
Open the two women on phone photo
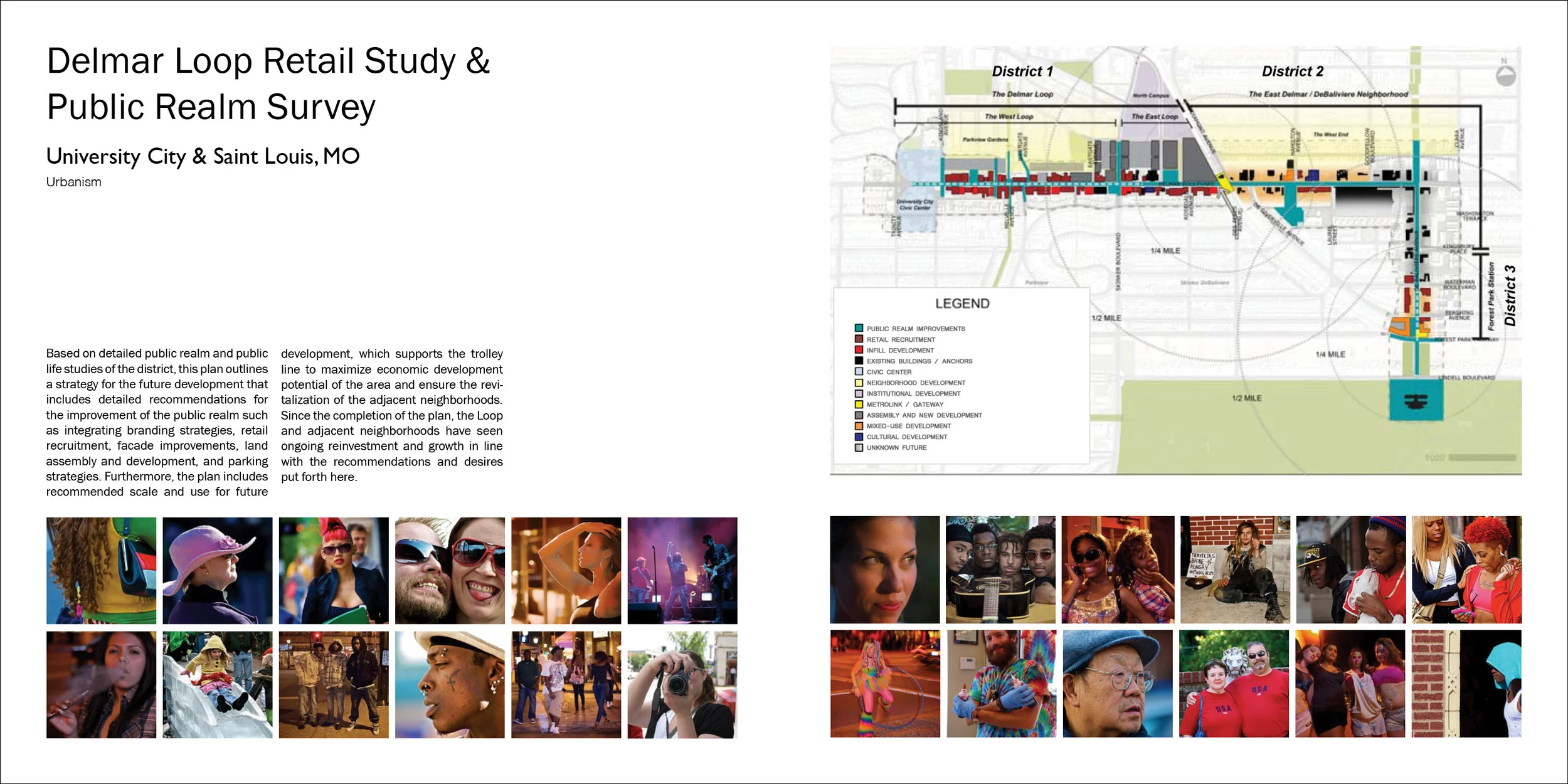click(x=1118, y=570)
